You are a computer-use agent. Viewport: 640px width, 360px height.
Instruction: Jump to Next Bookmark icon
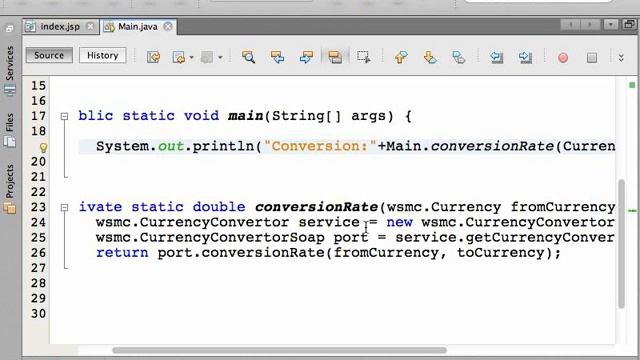[x=430, y=57]
